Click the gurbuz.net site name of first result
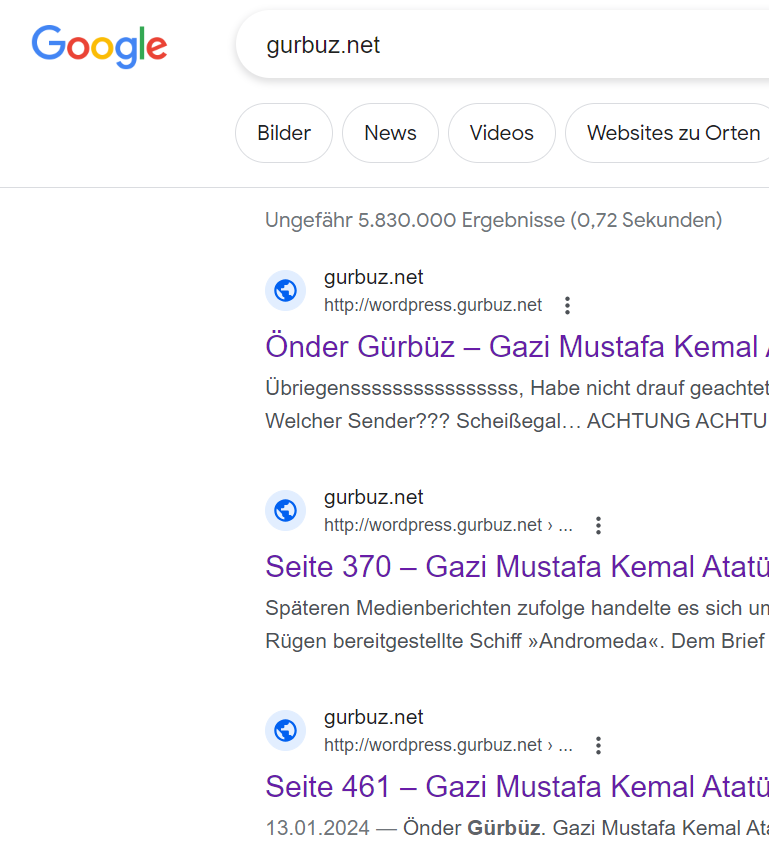This screenshot has width=769, height=850. 373,278
